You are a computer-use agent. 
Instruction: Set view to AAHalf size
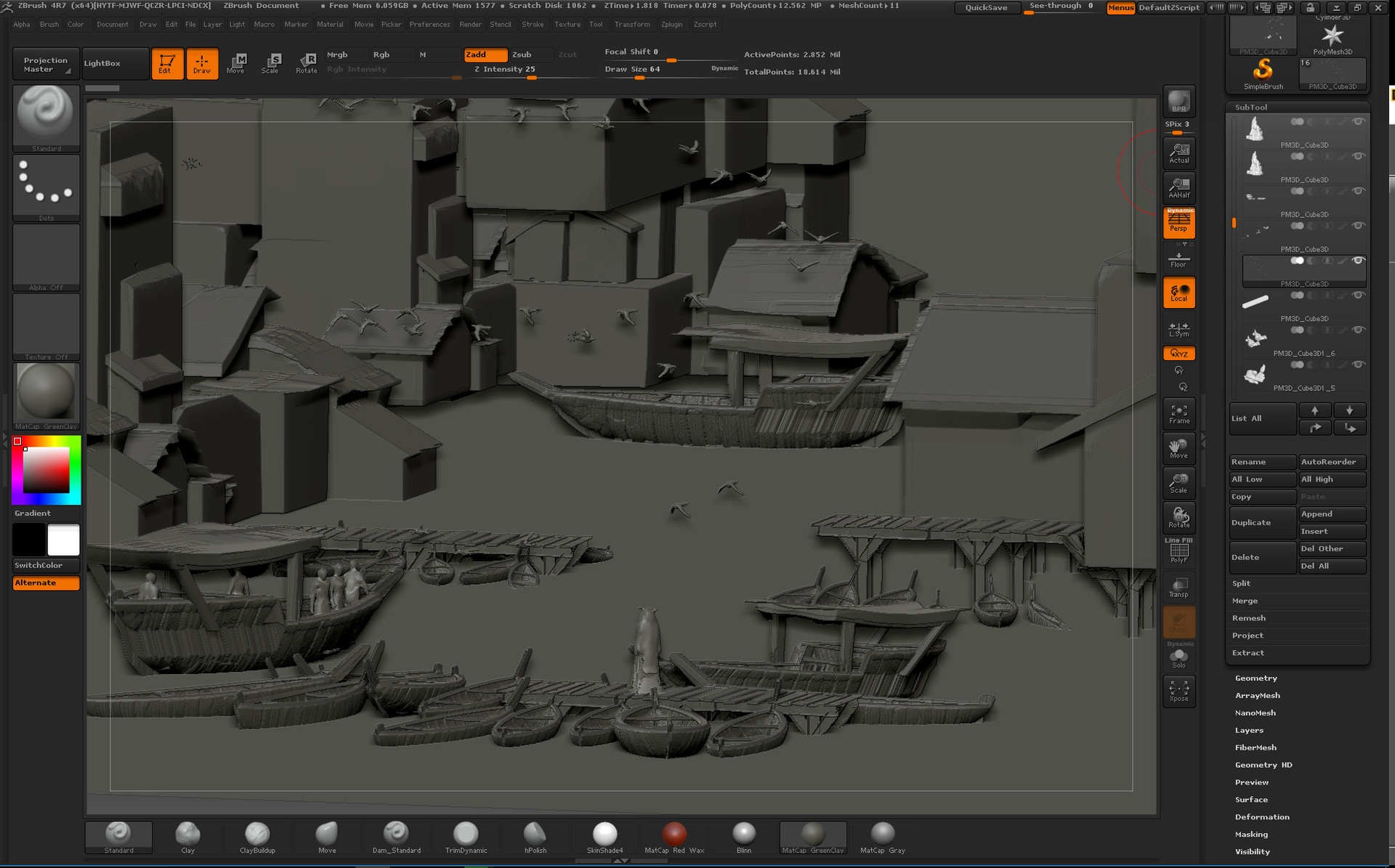coord(1178,187)
